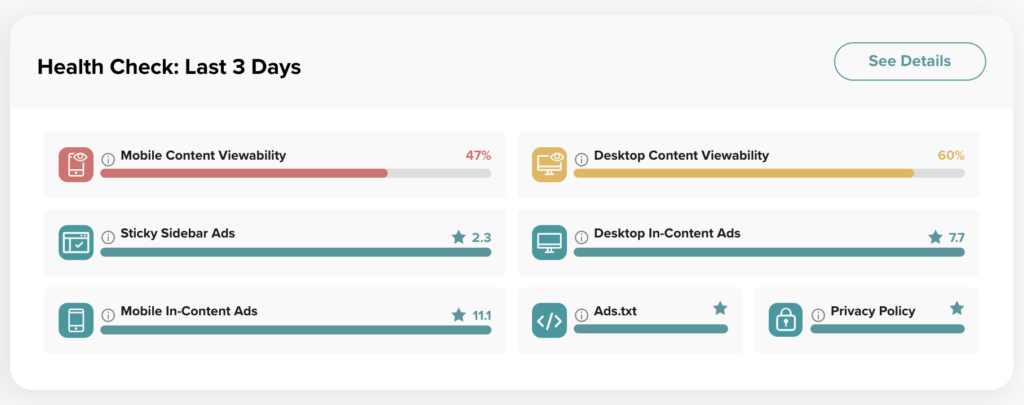This screenshot has height=405, width=1024.
Task: Show info for Sticky Sidebar Ads
Action: click(108, 235)
